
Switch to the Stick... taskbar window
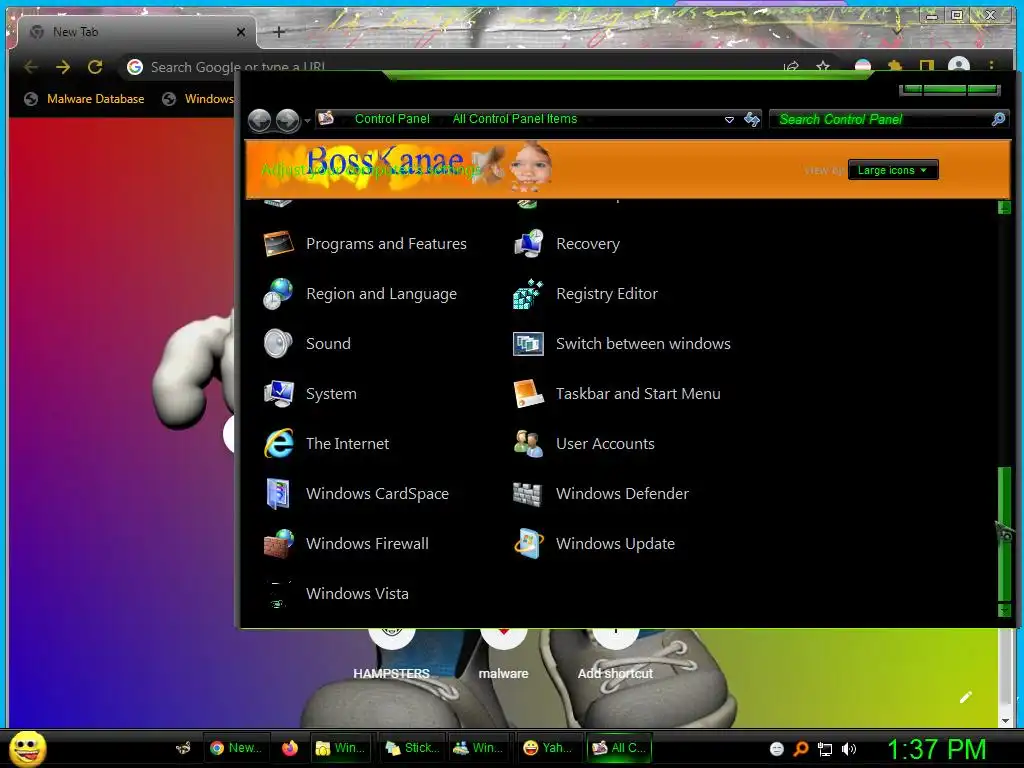tap(411, 748)
